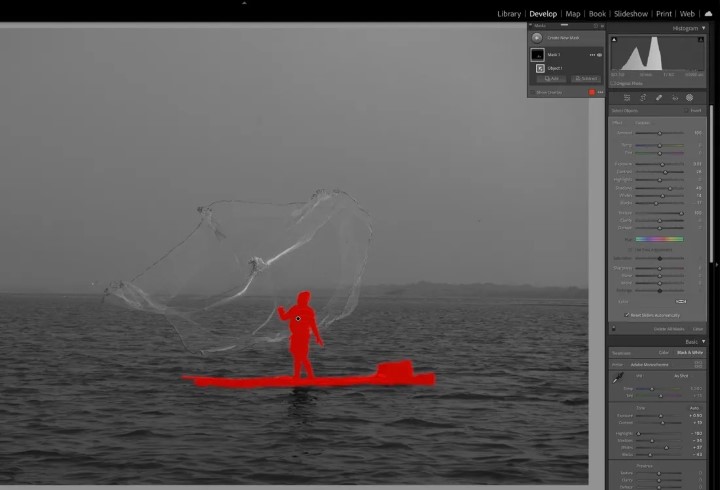Collapse the Masks panel with its toggle
Image resolution: width=720 pixels, height=490 pixels.
pos(531,25)
